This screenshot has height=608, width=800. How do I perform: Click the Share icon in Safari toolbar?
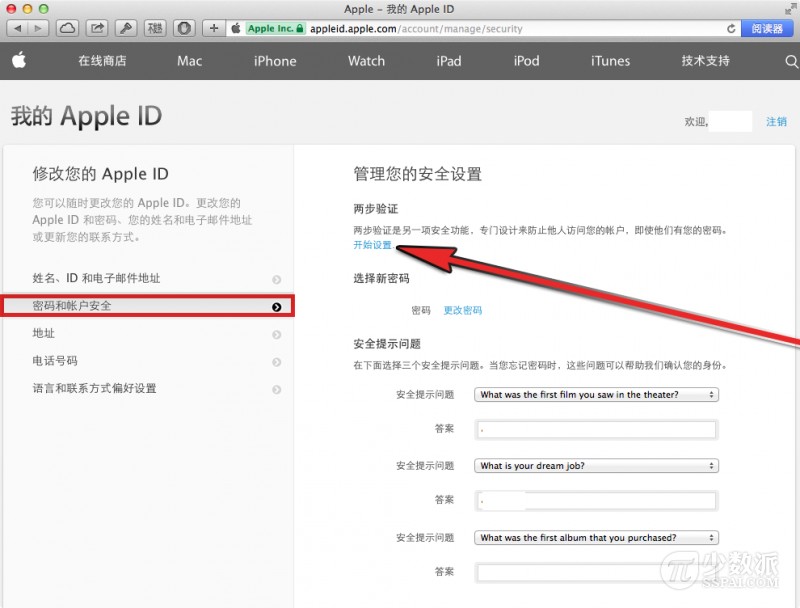pyautogui.click(x=97, y=29)
